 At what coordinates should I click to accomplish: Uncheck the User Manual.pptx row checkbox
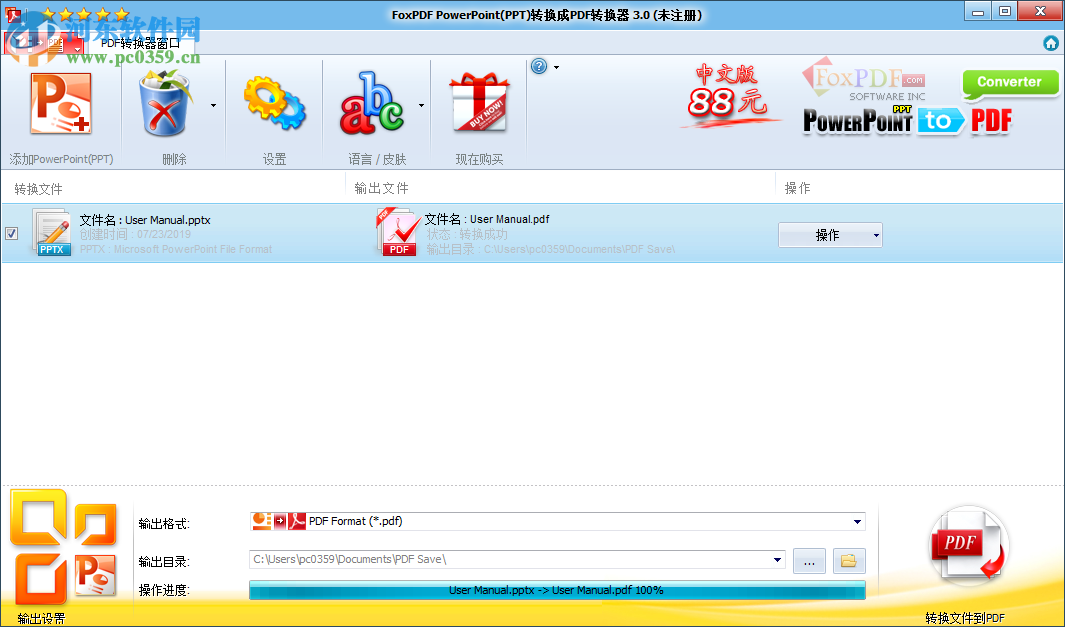coord(12,233)
